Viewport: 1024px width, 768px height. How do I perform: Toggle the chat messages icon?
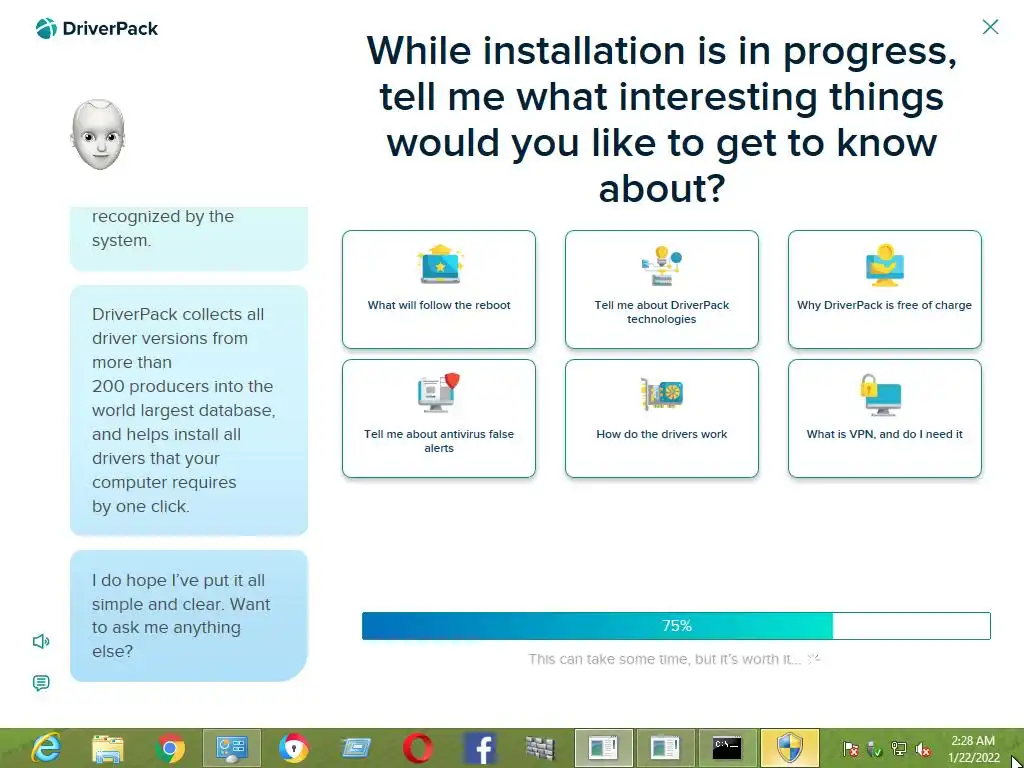point(40,683)
